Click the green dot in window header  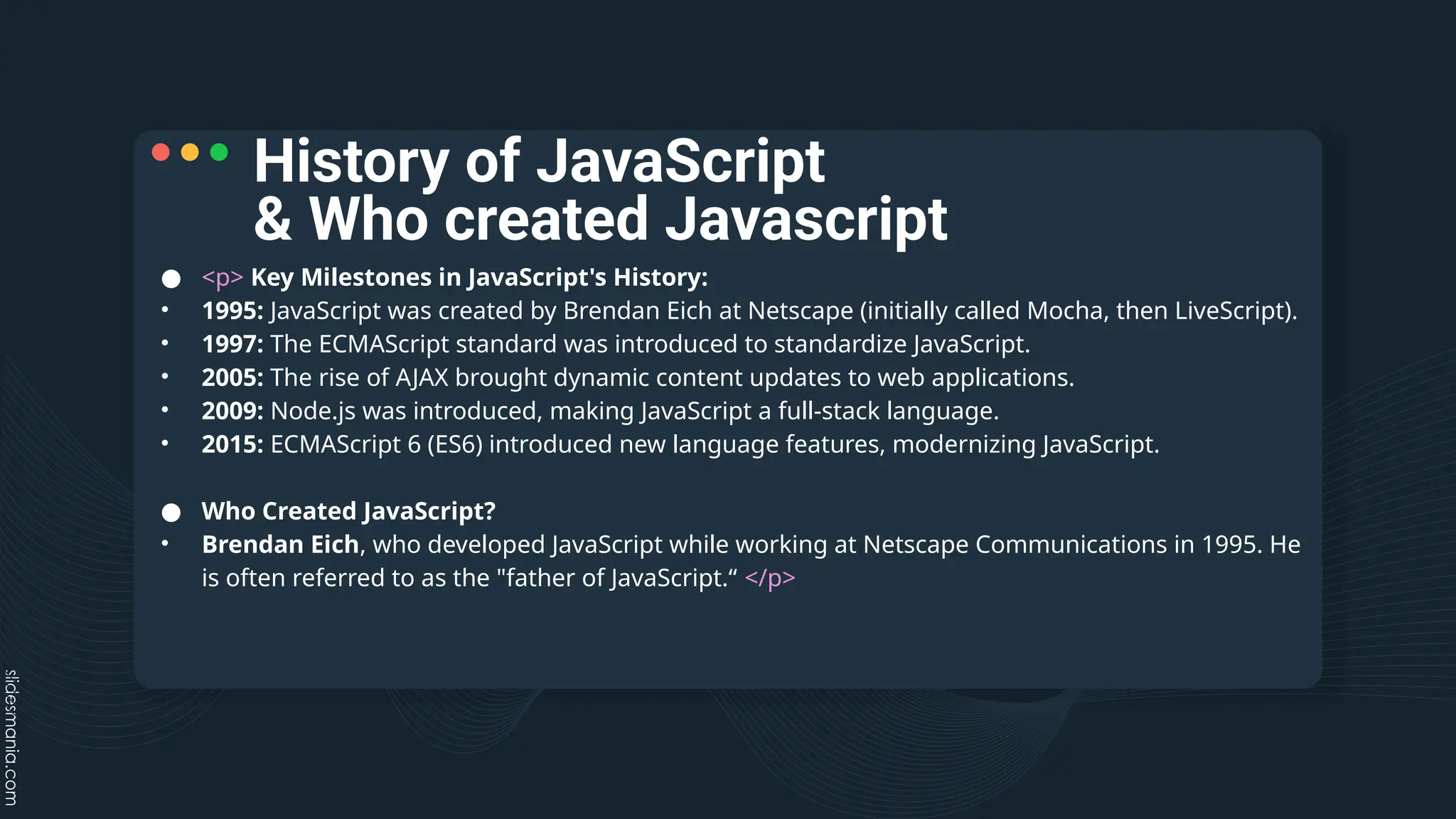click(x=219, y=152)
